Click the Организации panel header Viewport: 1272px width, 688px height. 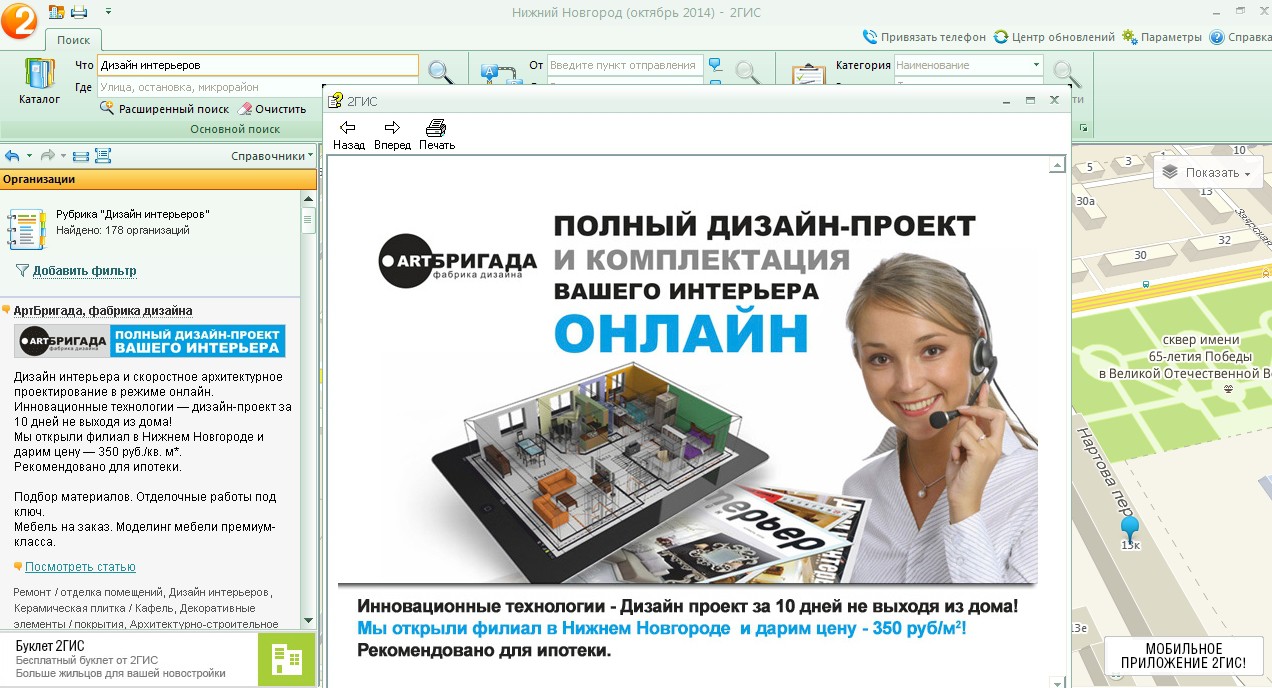coord(158,179)
